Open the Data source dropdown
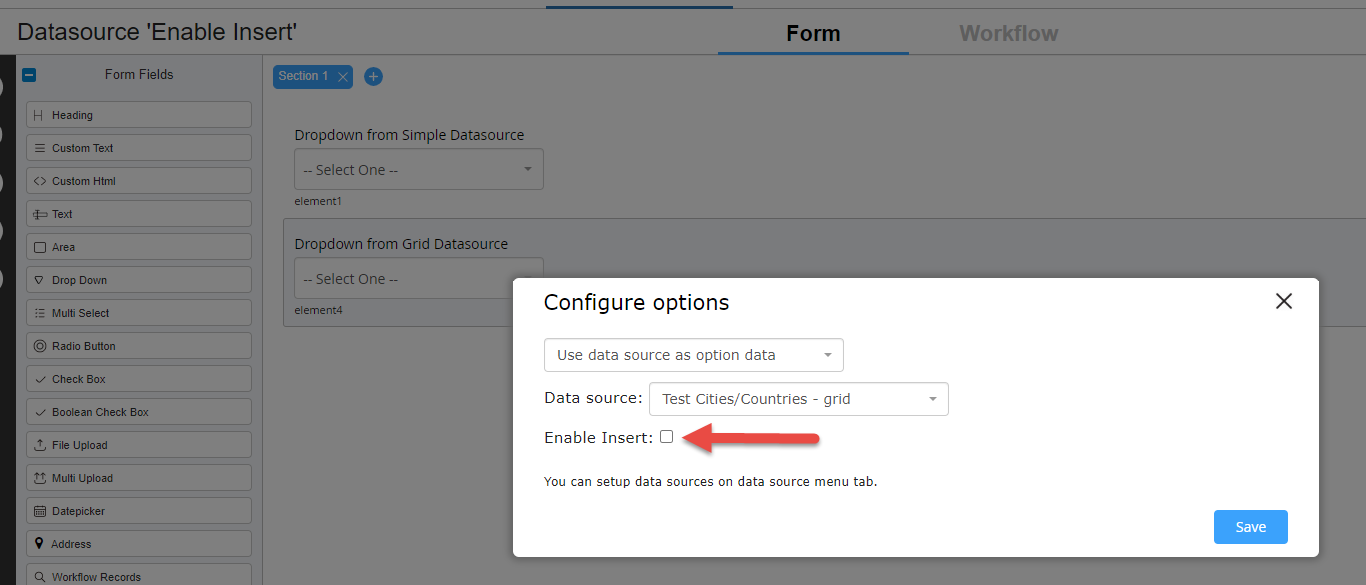1366x585 pixels. click(798, 399)
